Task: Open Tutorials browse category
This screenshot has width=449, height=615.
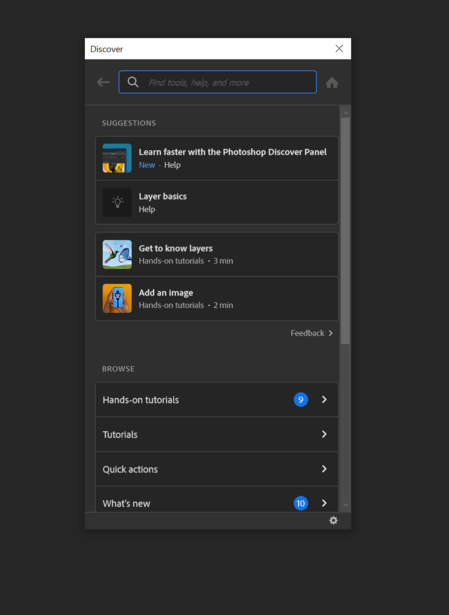Action: coord(217,434)
